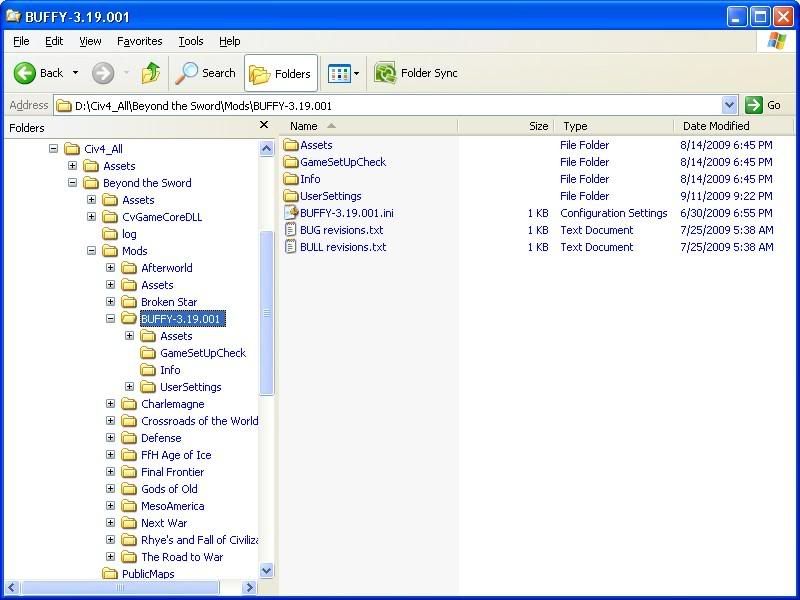This screenshot has height=600, width=800.
Task: Select PublicMaps folder icon in tree
Action: (x=110, y=573)
